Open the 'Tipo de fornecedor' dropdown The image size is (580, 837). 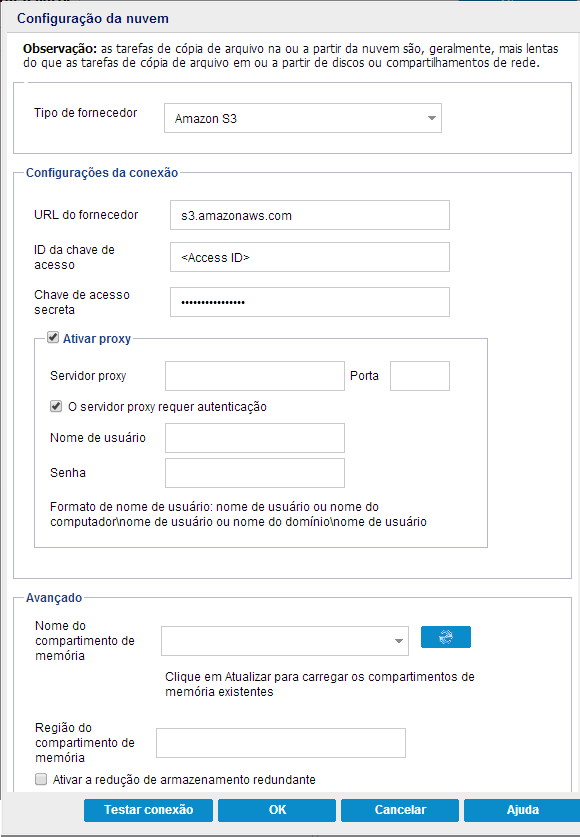click(431, 117)
